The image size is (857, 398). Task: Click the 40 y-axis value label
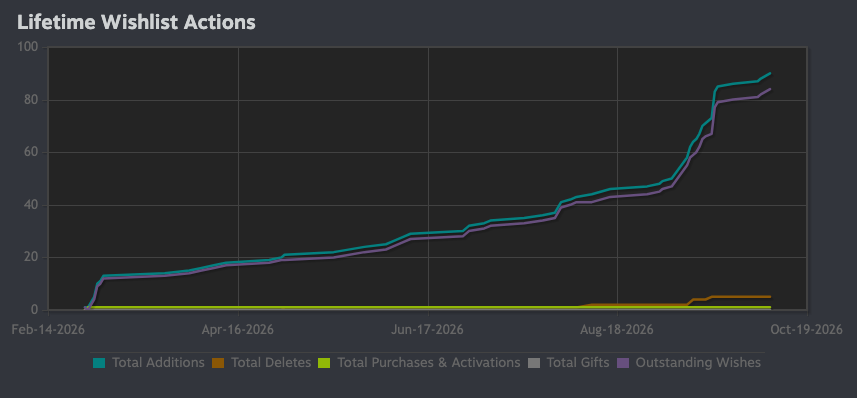click(31, 205)
